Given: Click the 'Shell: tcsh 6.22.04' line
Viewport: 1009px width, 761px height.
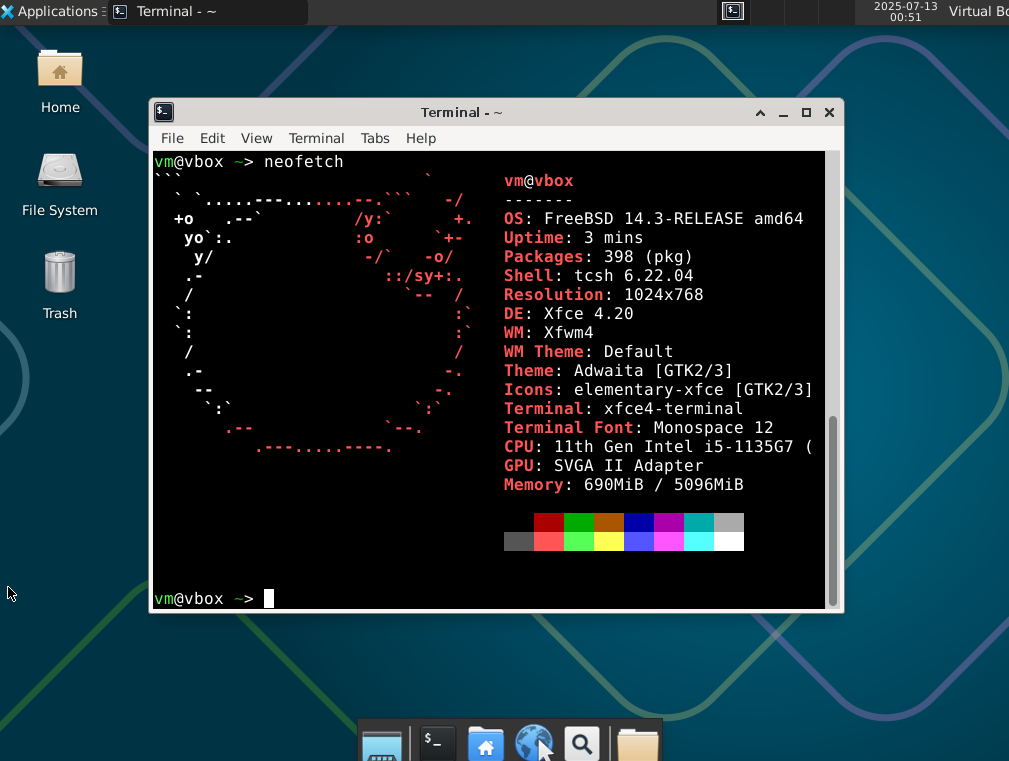Looking at the screenshot, I should 598,275.
